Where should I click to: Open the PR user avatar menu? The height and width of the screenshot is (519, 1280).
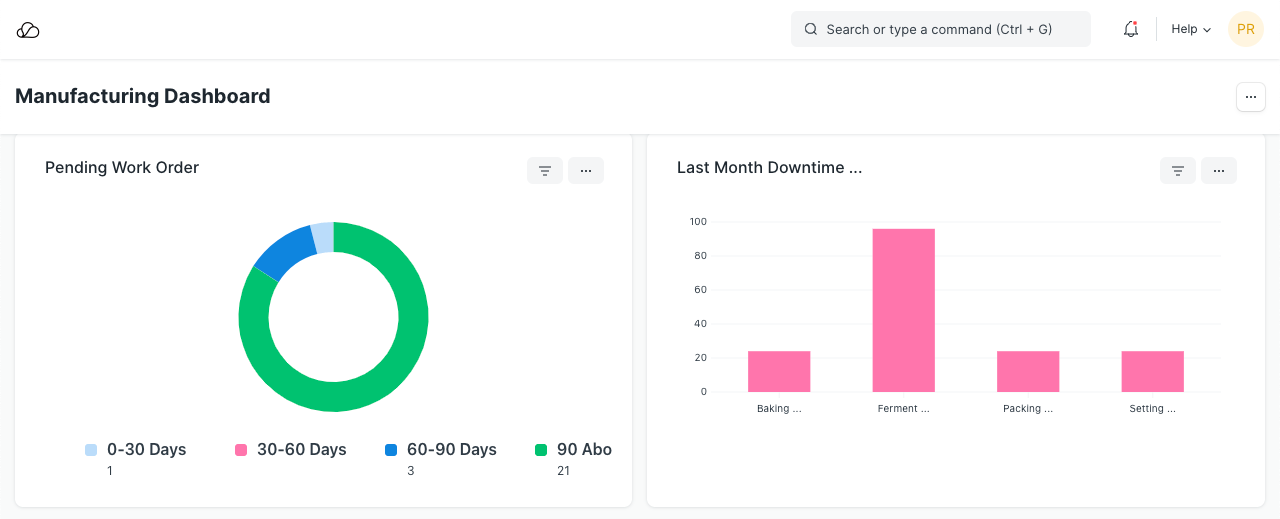(1245, 30)
